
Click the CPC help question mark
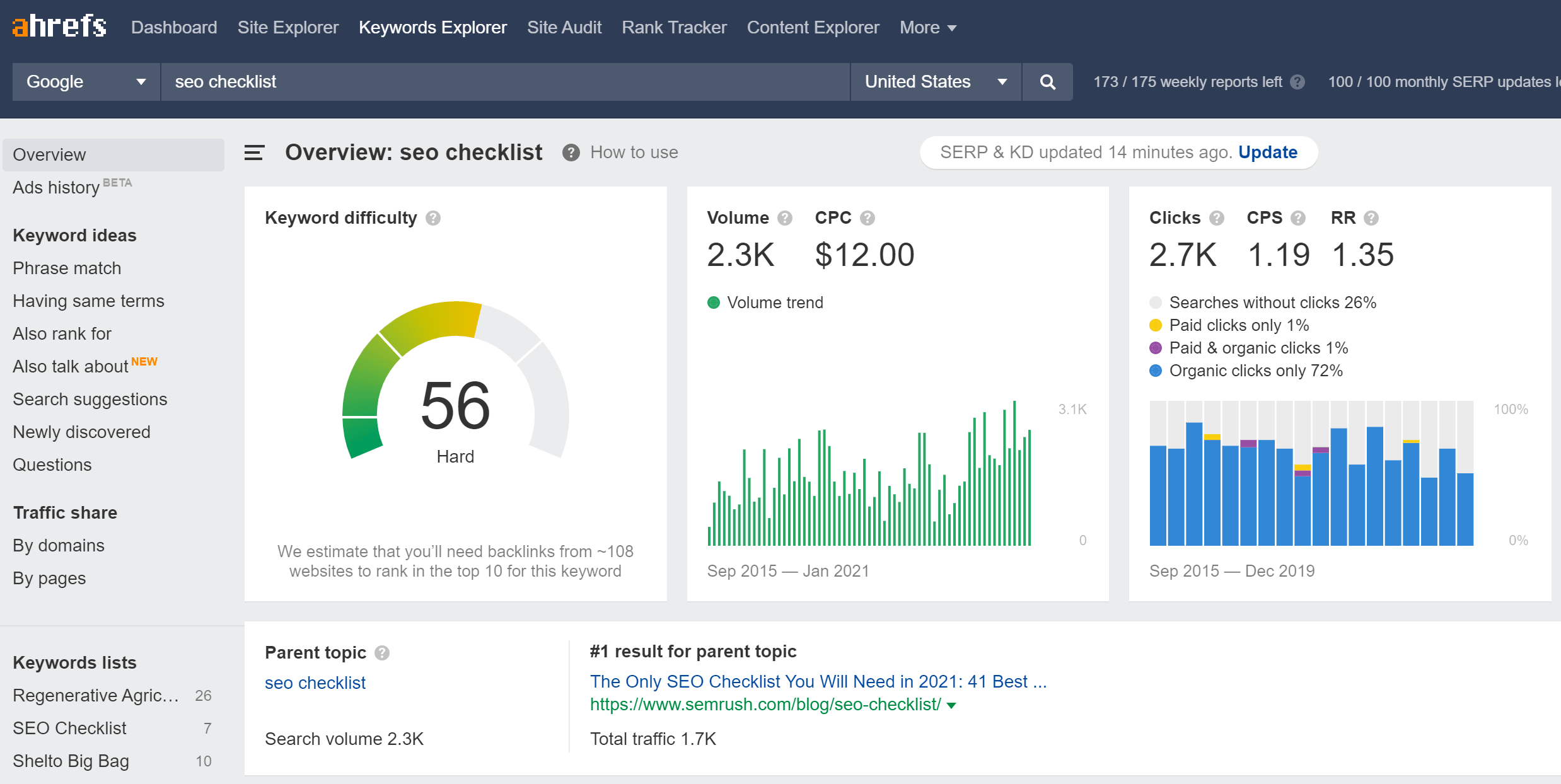coord(868,218)
